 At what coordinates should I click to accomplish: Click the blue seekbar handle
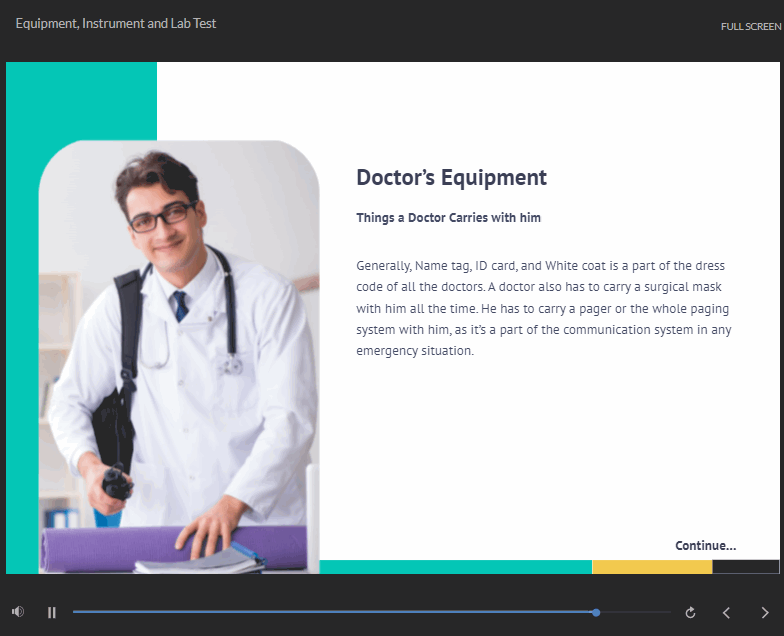tap(596, 612)
